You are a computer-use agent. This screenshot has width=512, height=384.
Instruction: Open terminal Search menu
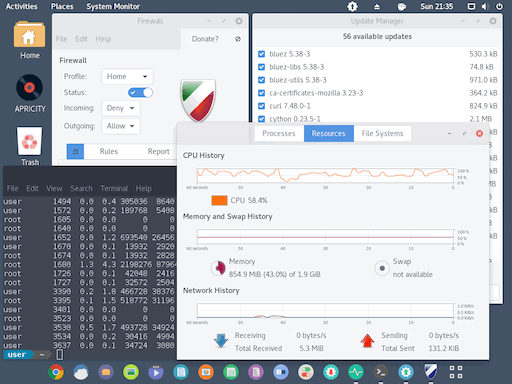[x=81, y=189]
